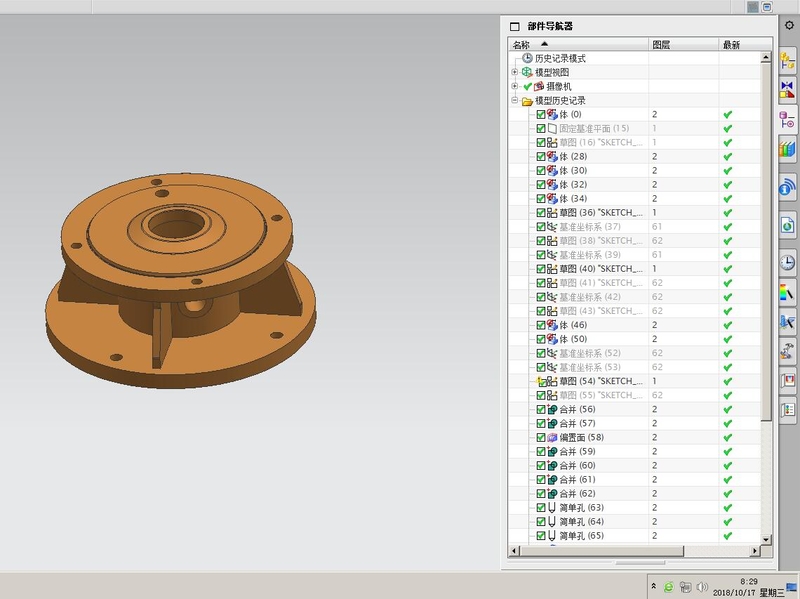Viewport: 800px width, 599px height.
Task: Click the vertical scrollbar of feature tree
Action: tap(766, 242)
